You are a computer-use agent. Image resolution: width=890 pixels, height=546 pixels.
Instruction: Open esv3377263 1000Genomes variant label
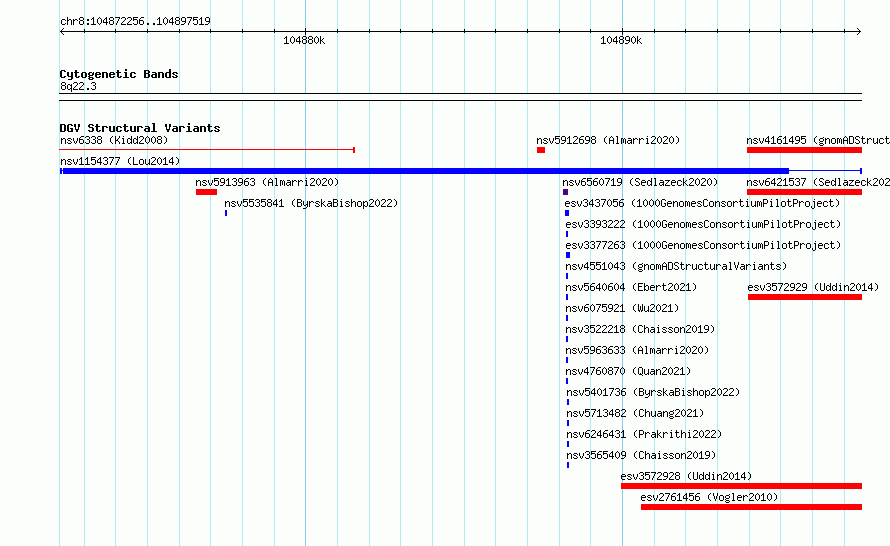703,245
